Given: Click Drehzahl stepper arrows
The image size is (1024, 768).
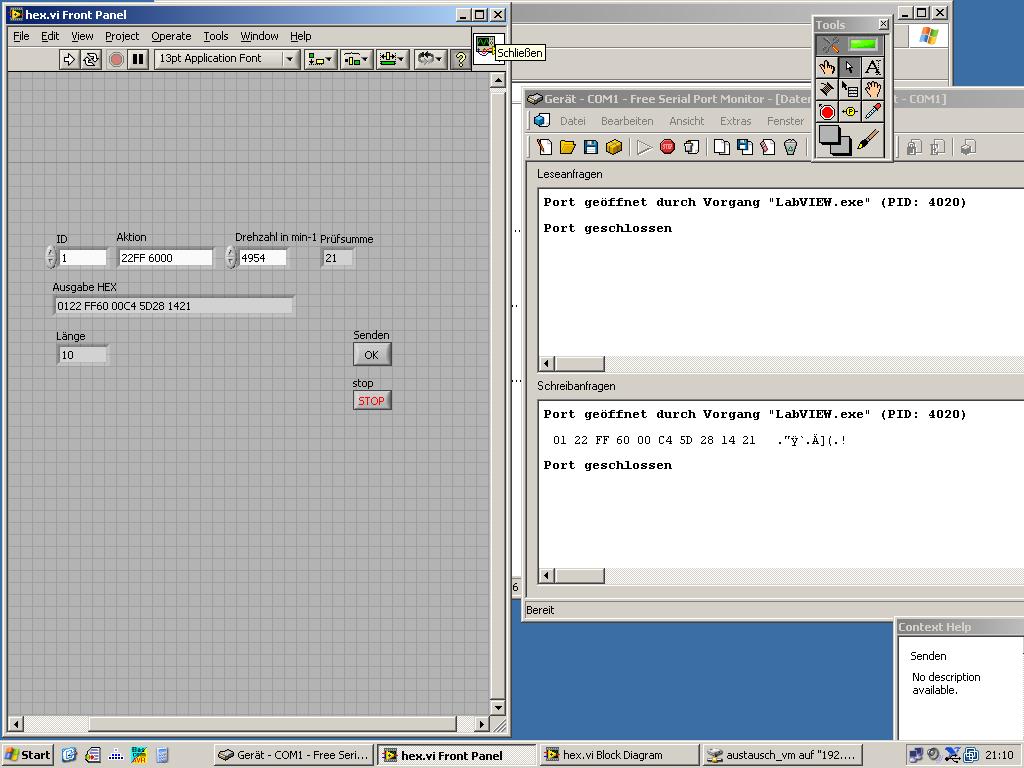Looking at the screenshot, I should point(231,257).
